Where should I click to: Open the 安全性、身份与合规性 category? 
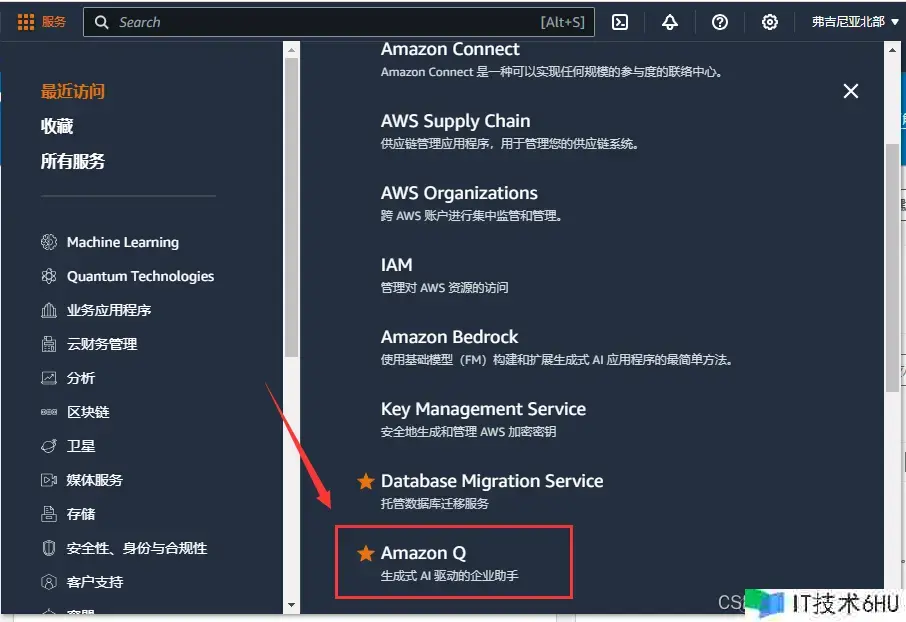pos(137,548)
